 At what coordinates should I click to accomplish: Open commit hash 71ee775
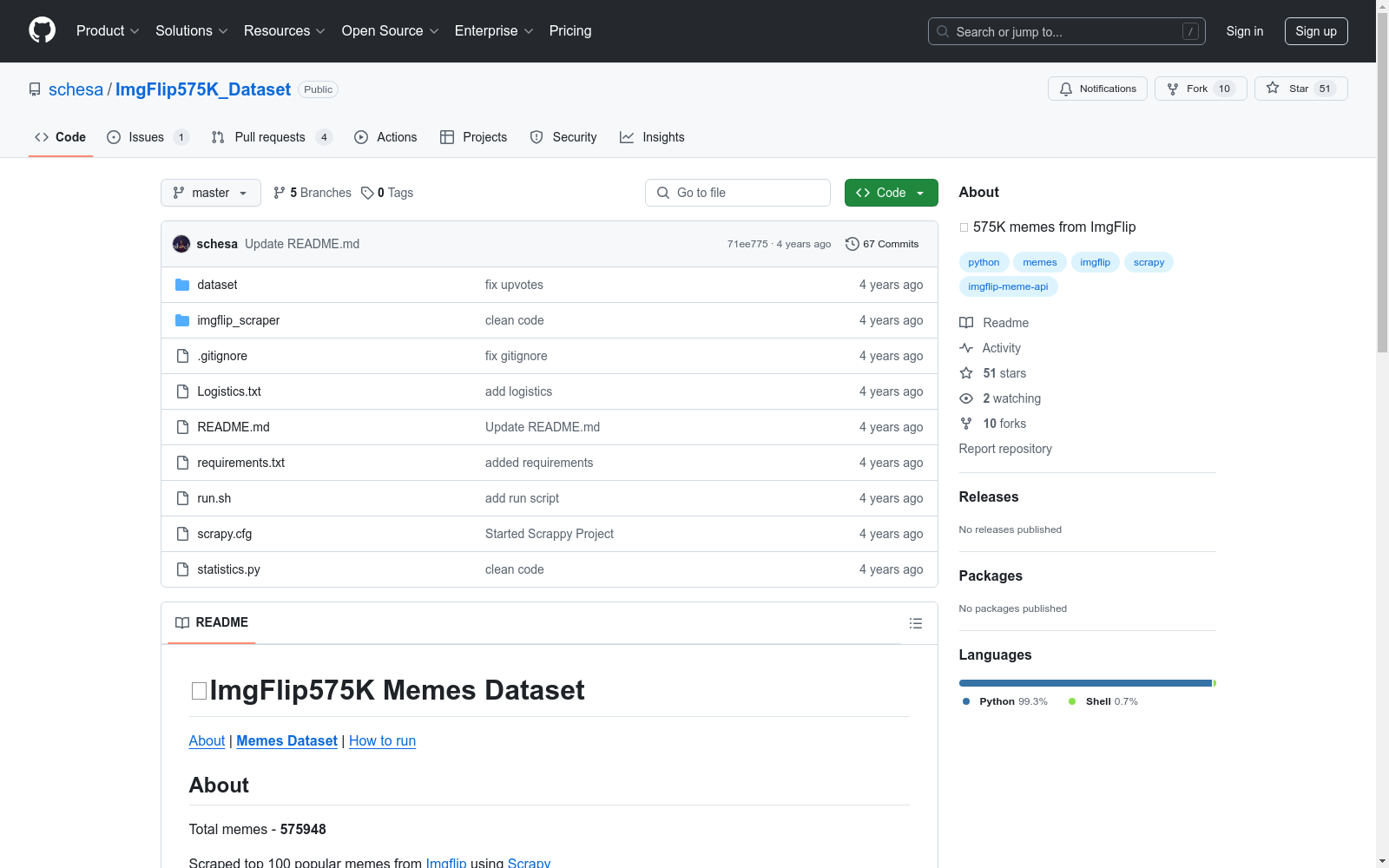tap(747, 244)
